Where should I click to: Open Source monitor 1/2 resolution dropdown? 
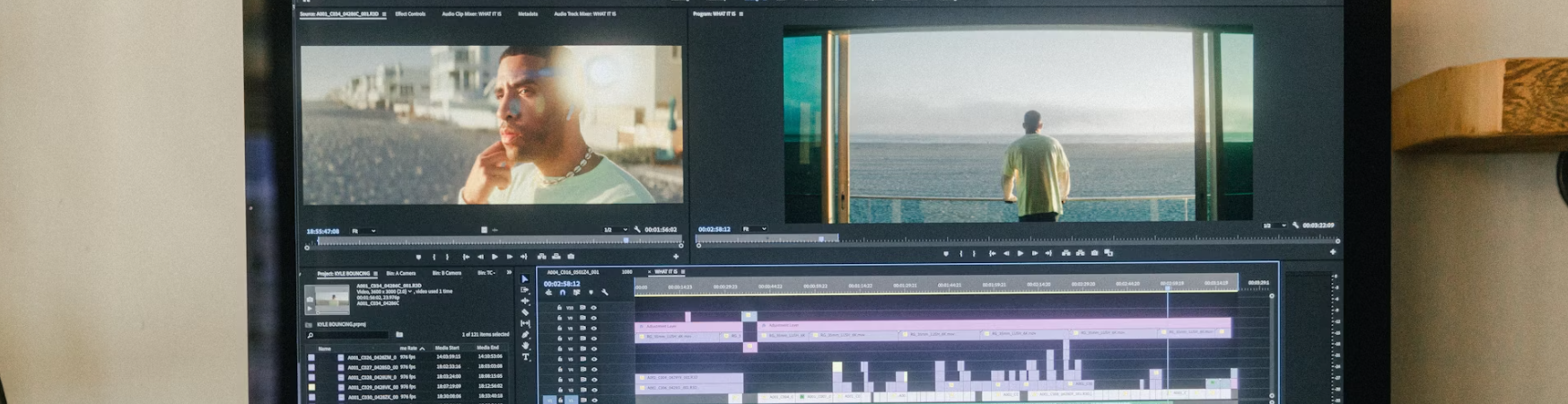[616, 230]
